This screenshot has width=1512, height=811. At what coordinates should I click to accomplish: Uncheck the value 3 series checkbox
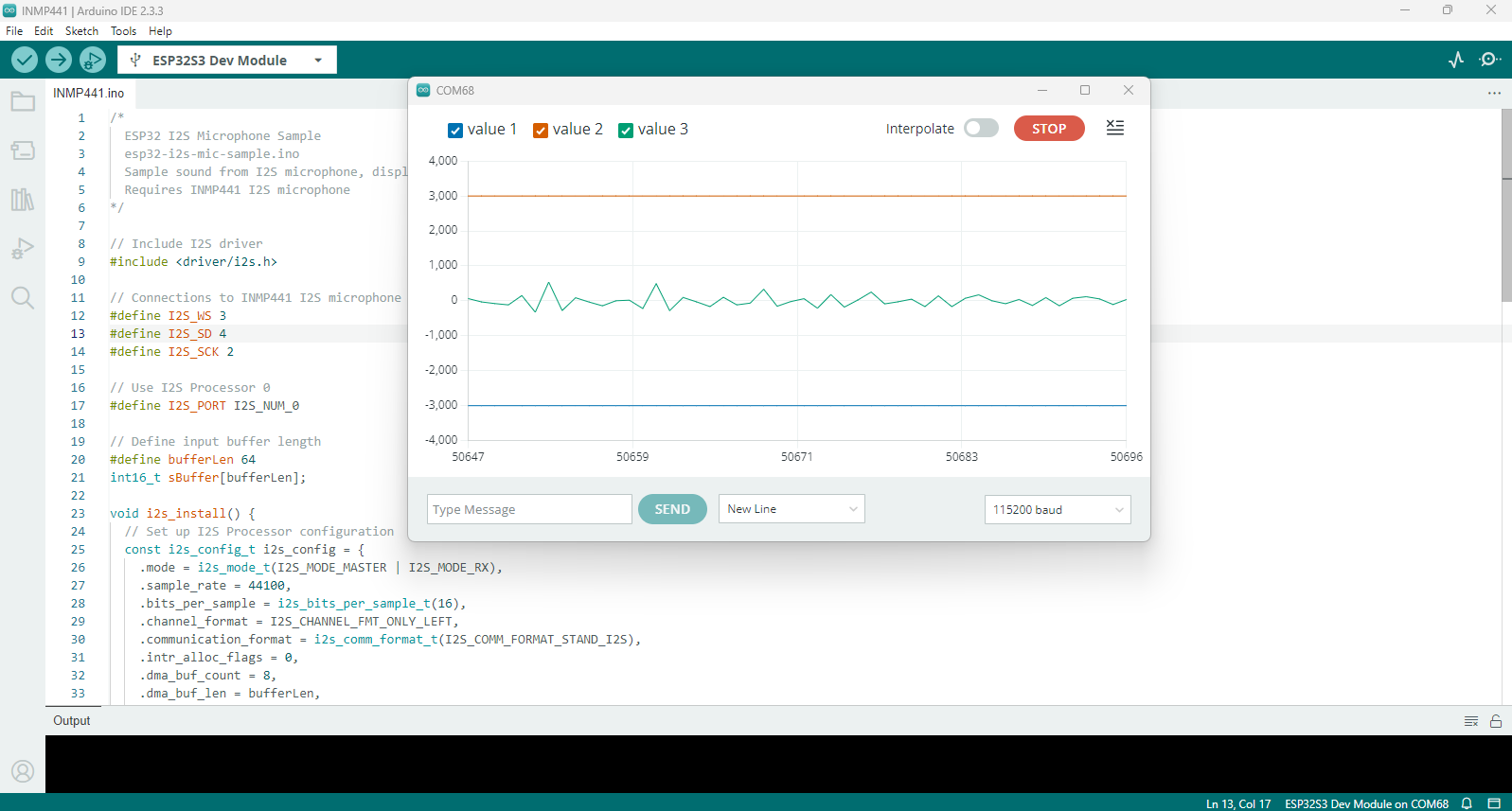point(626,131)
